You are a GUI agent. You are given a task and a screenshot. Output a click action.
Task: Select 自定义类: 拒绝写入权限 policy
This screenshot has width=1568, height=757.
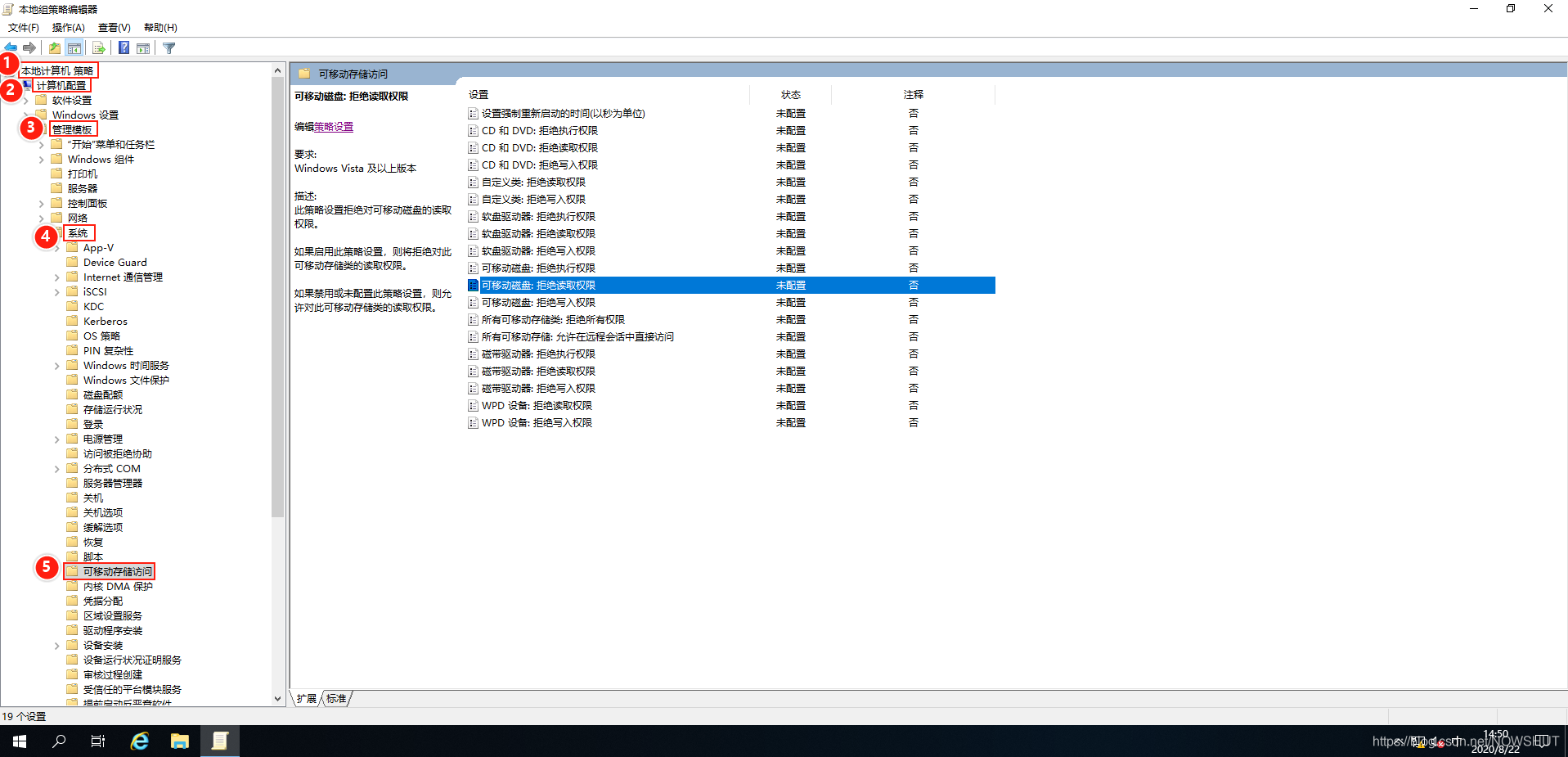click(533, 199)
